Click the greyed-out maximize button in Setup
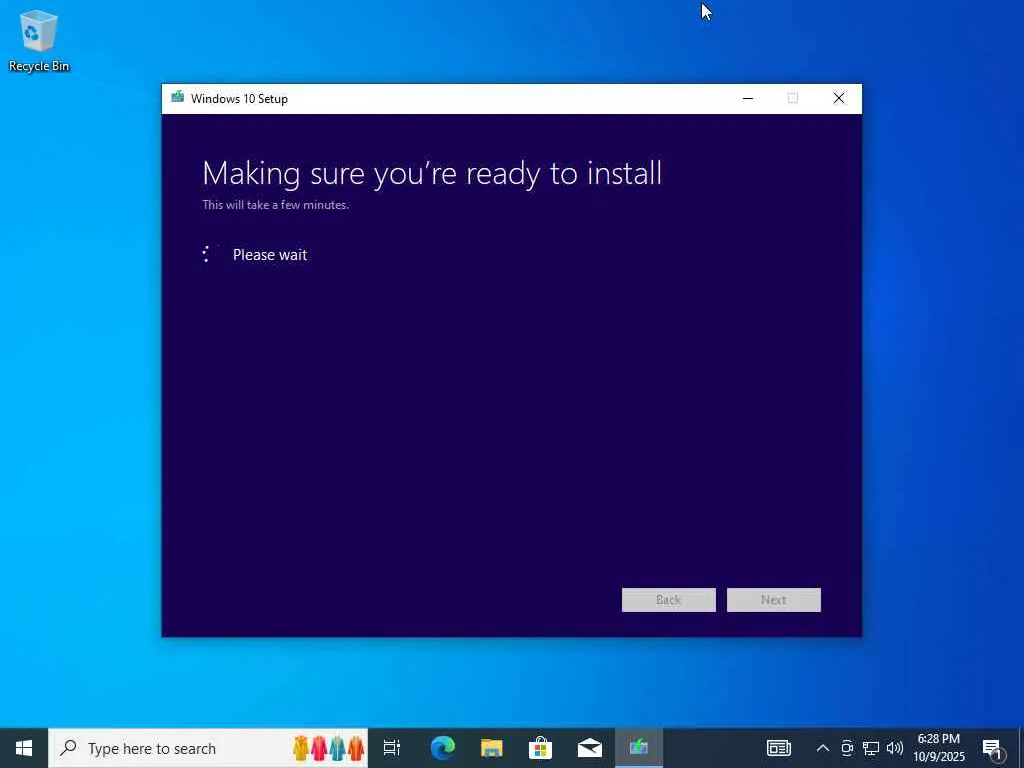Image resolution: width=1024 pixels, height=768 pixels. click(x=793, y=99)
